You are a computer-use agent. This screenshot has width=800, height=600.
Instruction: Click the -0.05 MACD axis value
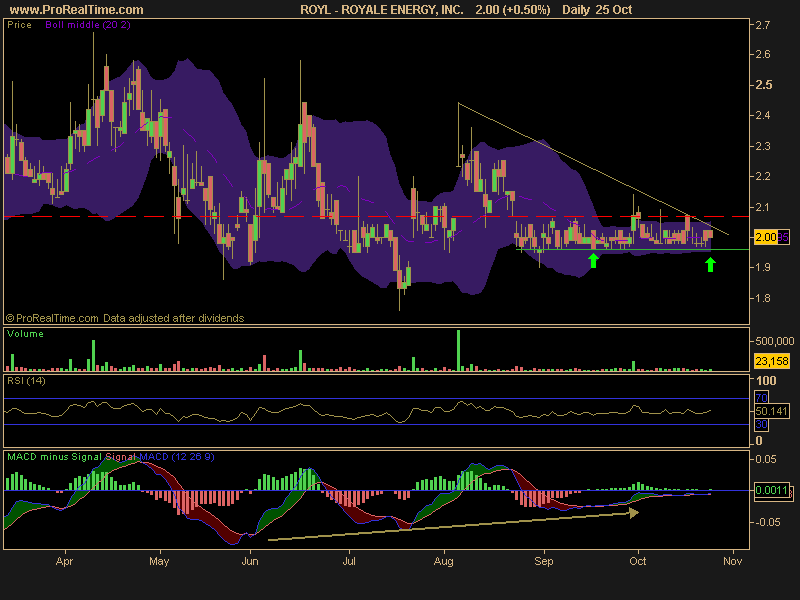pyautogui.click(x=766, y=522)
